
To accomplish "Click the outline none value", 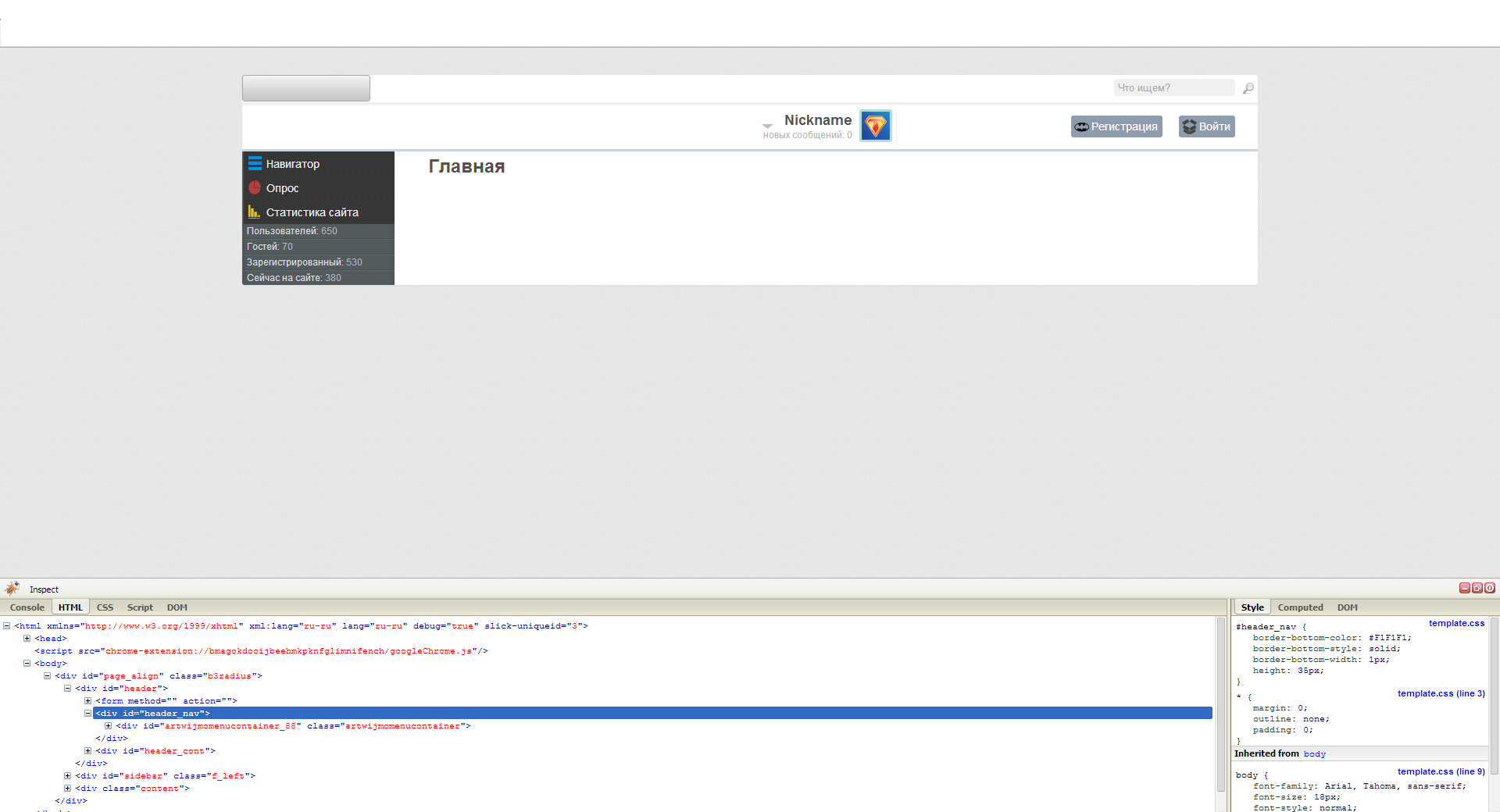I will (1313, 719).
